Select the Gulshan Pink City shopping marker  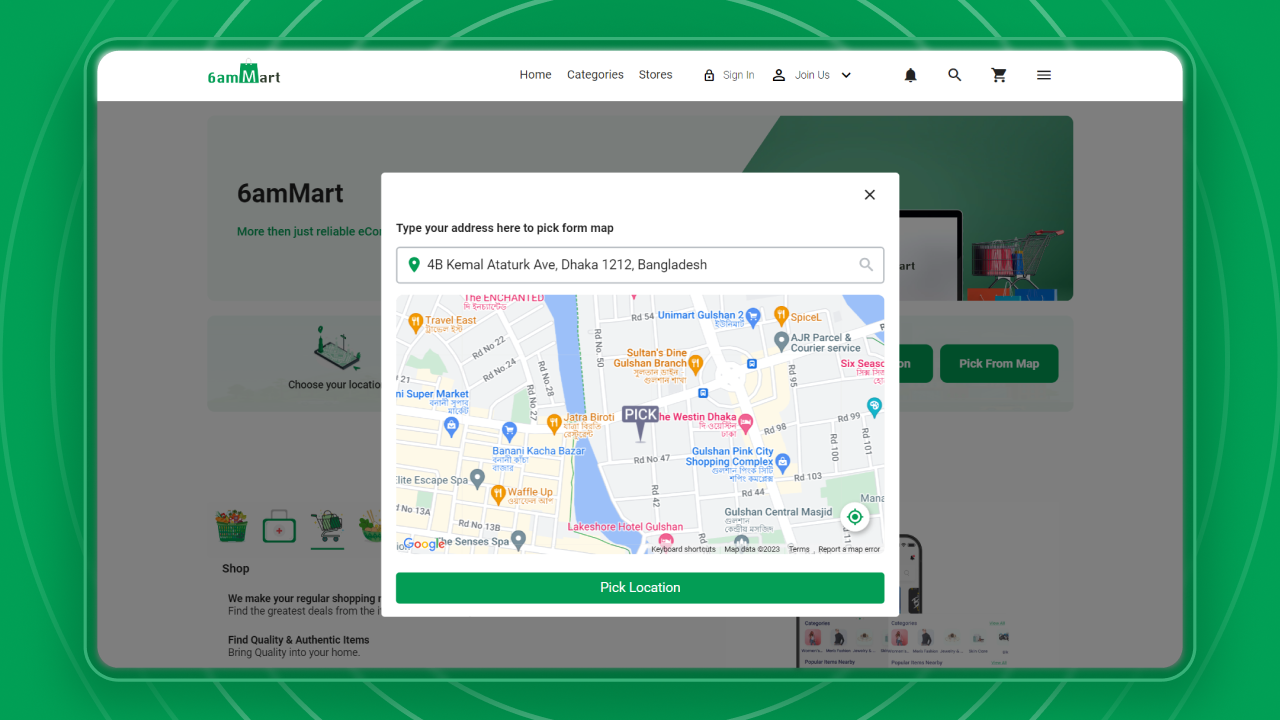click(x=783, y=463)
